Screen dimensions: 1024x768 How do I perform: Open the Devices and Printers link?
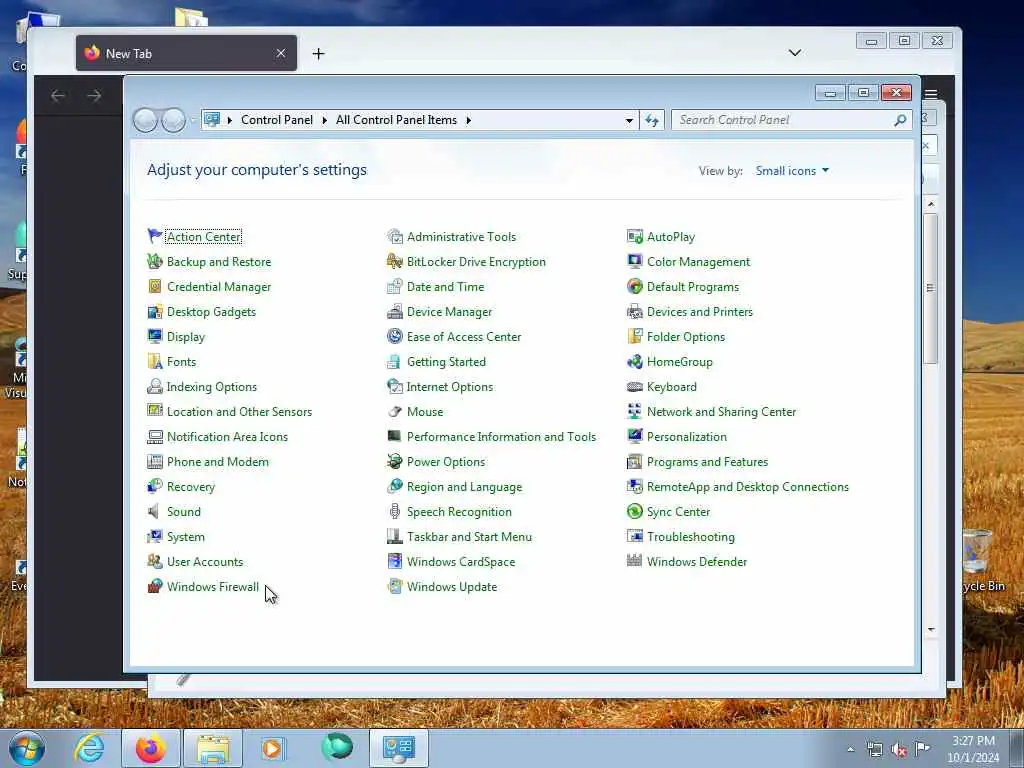699,312
